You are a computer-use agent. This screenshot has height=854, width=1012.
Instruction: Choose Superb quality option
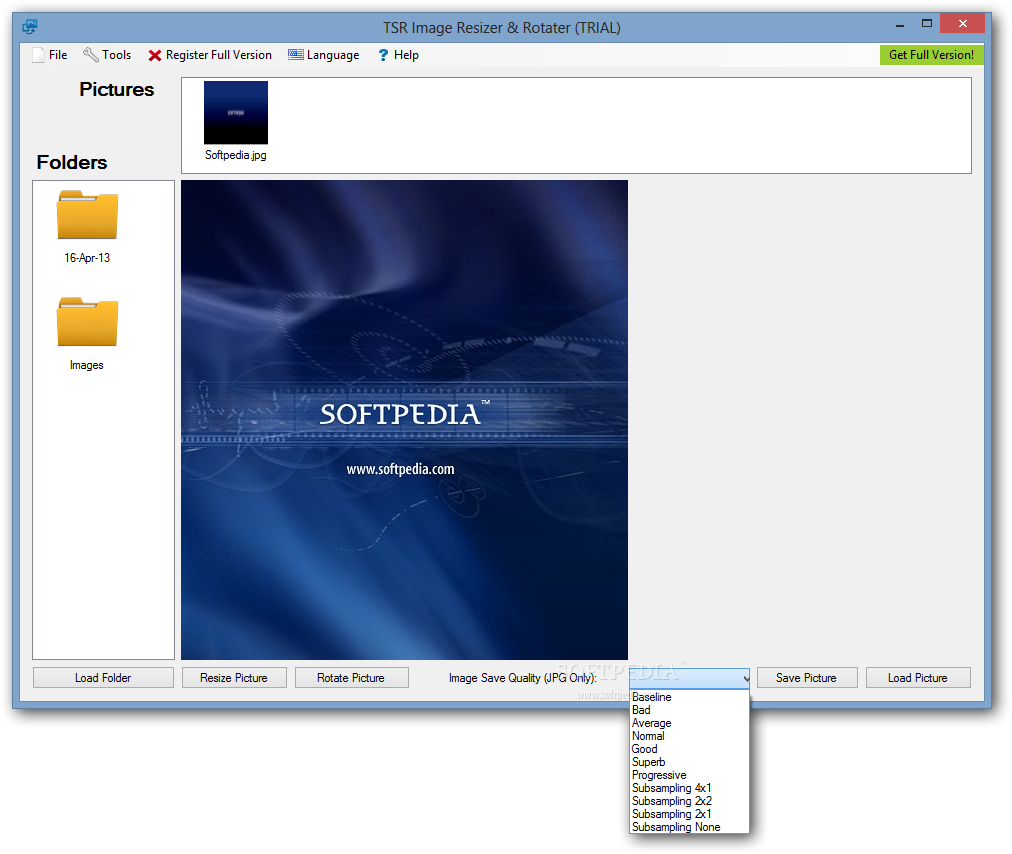(x=689, y=762)
